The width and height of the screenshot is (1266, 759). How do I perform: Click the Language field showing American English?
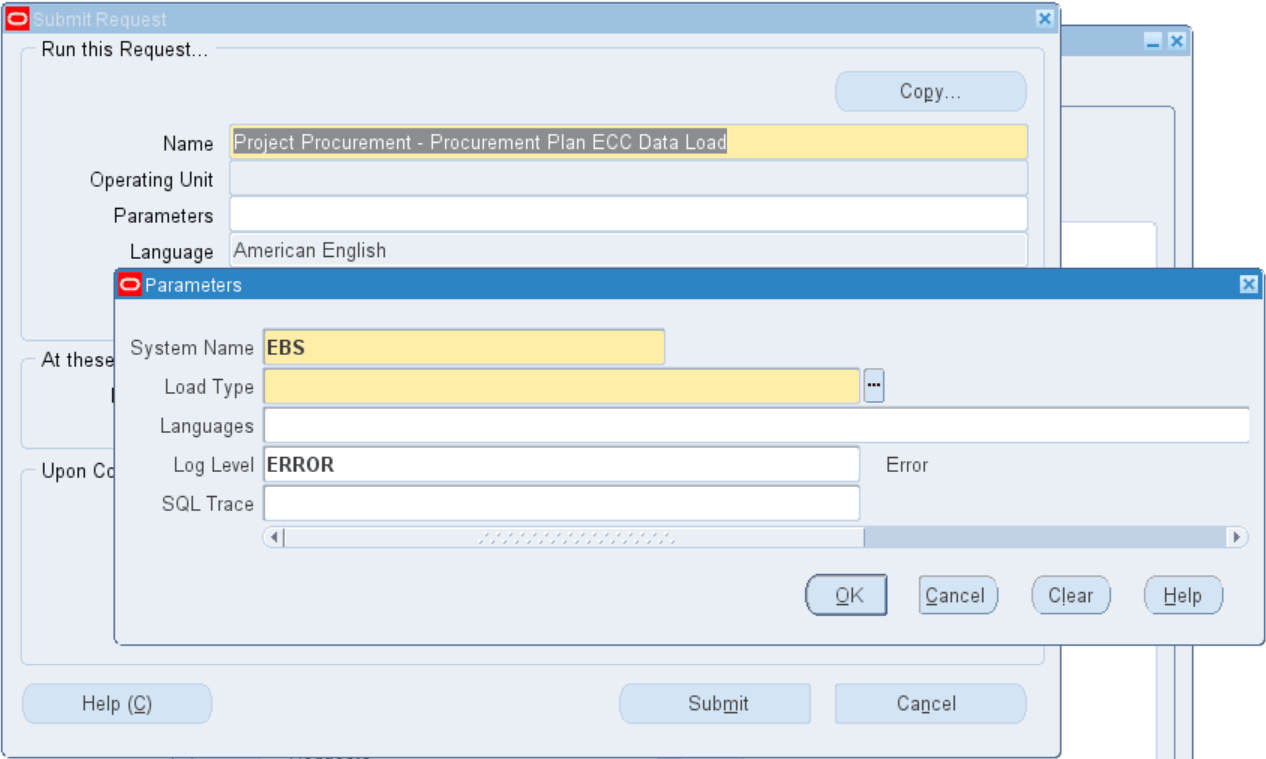coord(628,250)
